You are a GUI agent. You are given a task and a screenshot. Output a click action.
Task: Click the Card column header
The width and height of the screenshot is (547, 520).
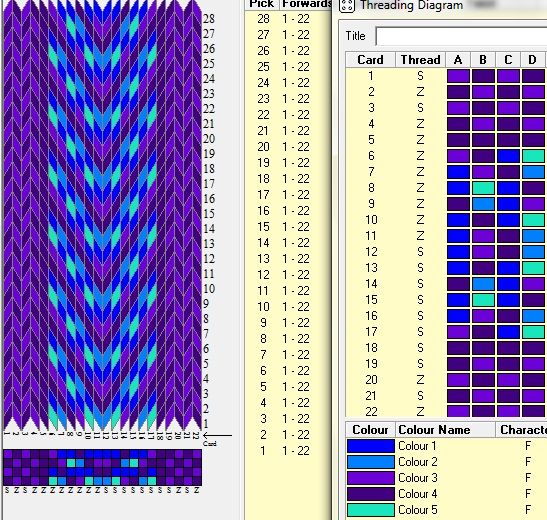tap(370, 60)
